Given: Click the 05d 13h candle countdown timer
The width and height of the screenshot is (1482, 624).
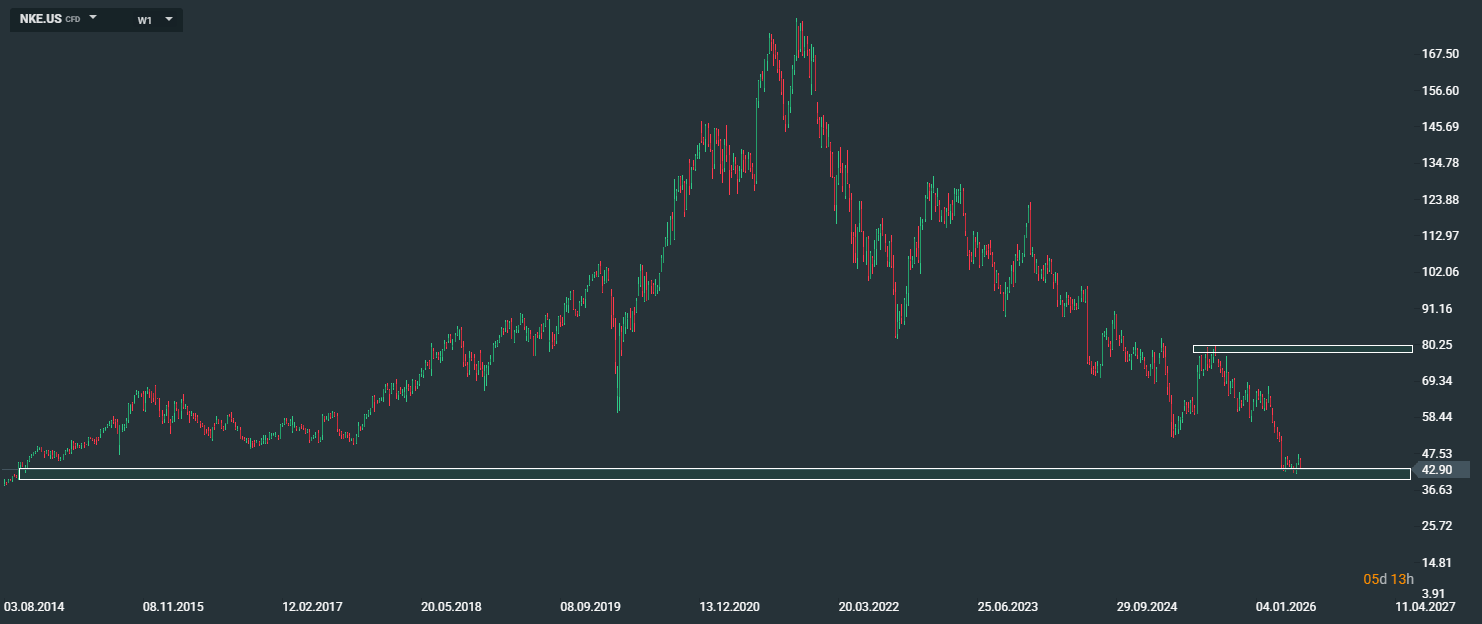Looking at the screenshot, I should pyautogui.click(x=1389, y=579).
